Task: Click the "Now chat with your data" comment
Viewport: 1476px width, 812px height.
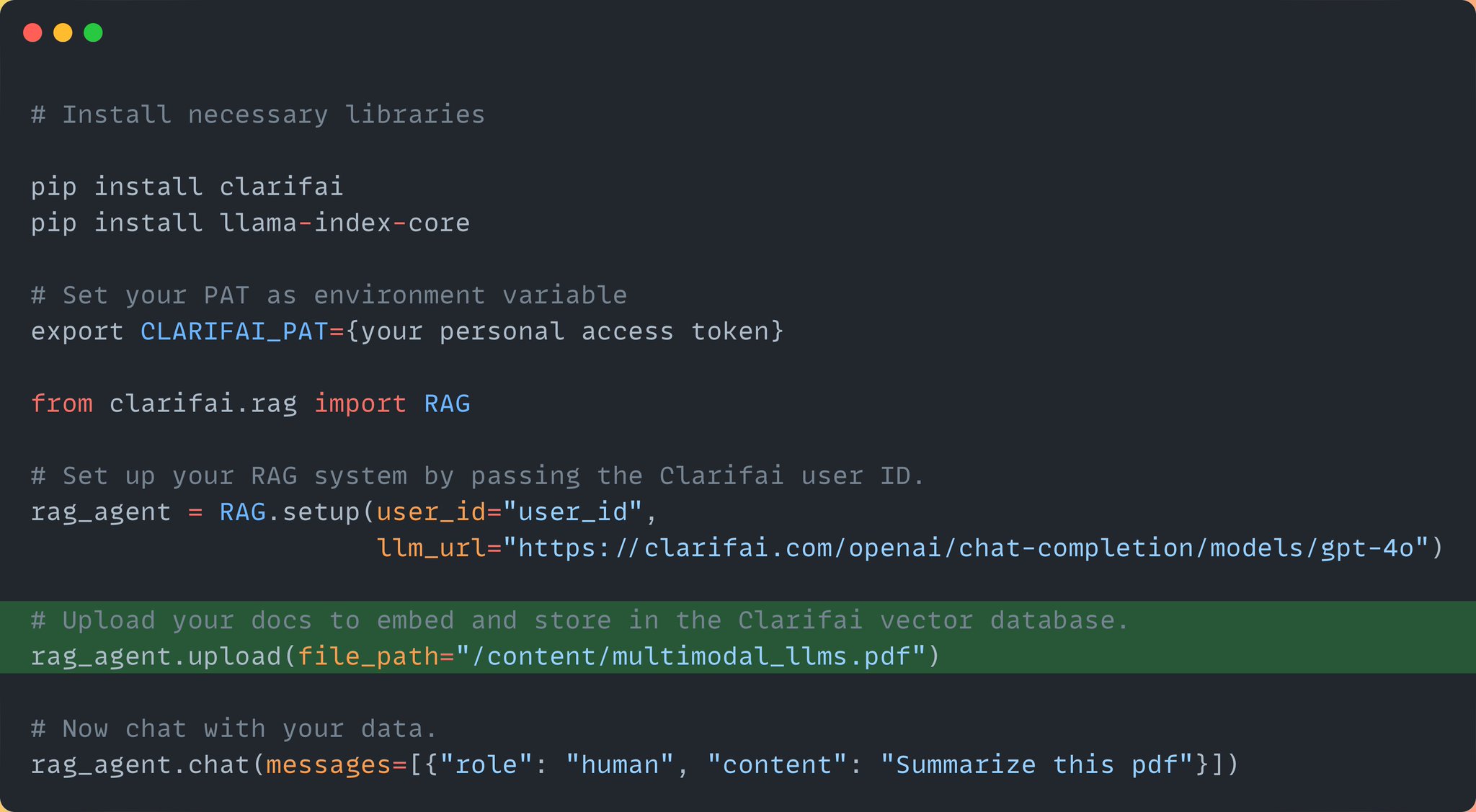Action: pos(234,728)
